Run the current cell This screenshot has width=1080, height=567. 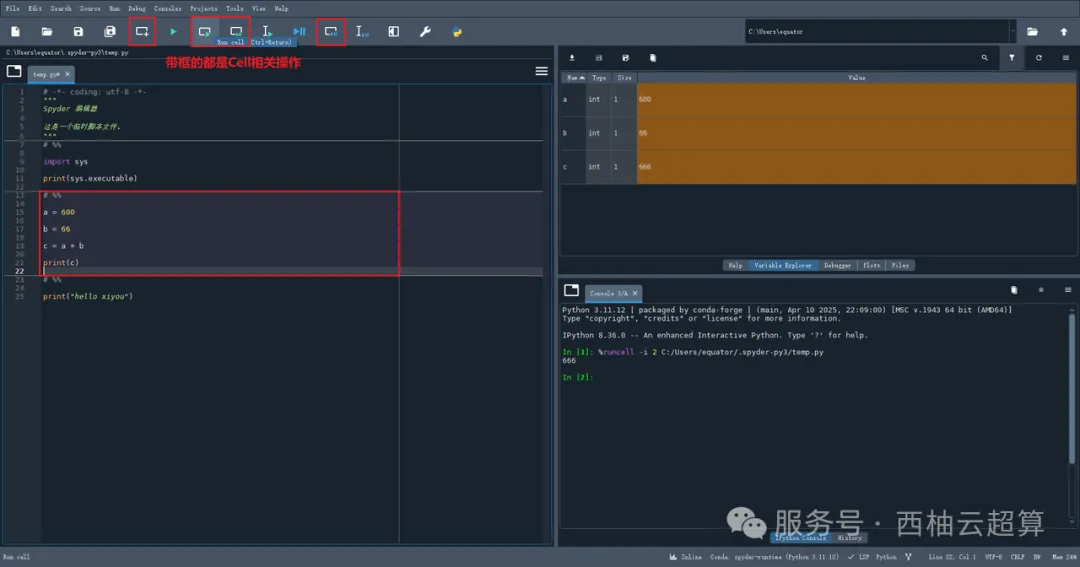coord(205,32)
